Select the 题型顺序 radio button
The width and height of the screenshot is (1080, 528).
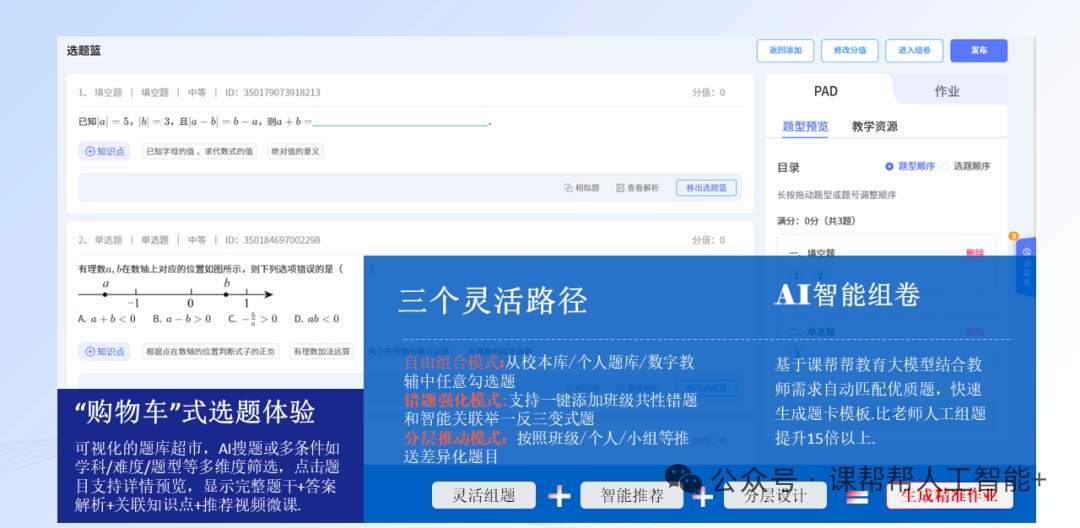click(x=889, y=166)
